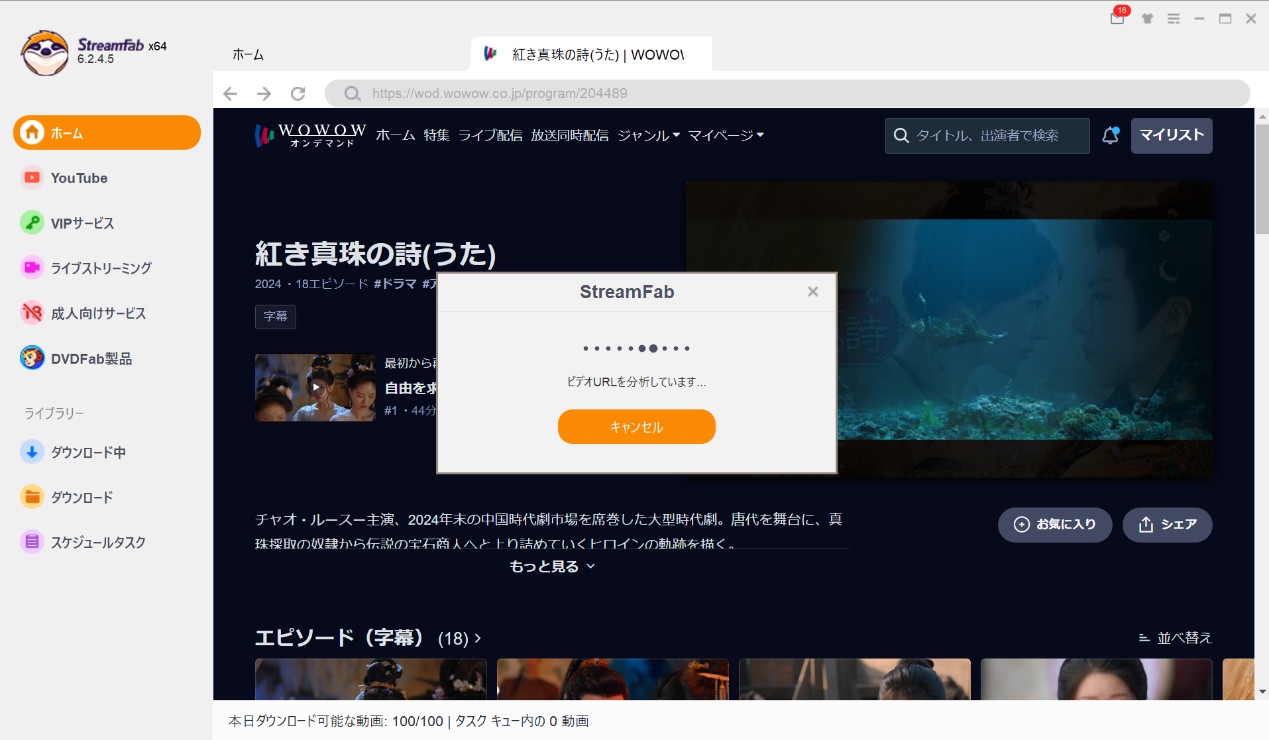Cancel the URL analysis with キャンセル
Viewport: 1269px width, 740px height.
tap(637, 427)
